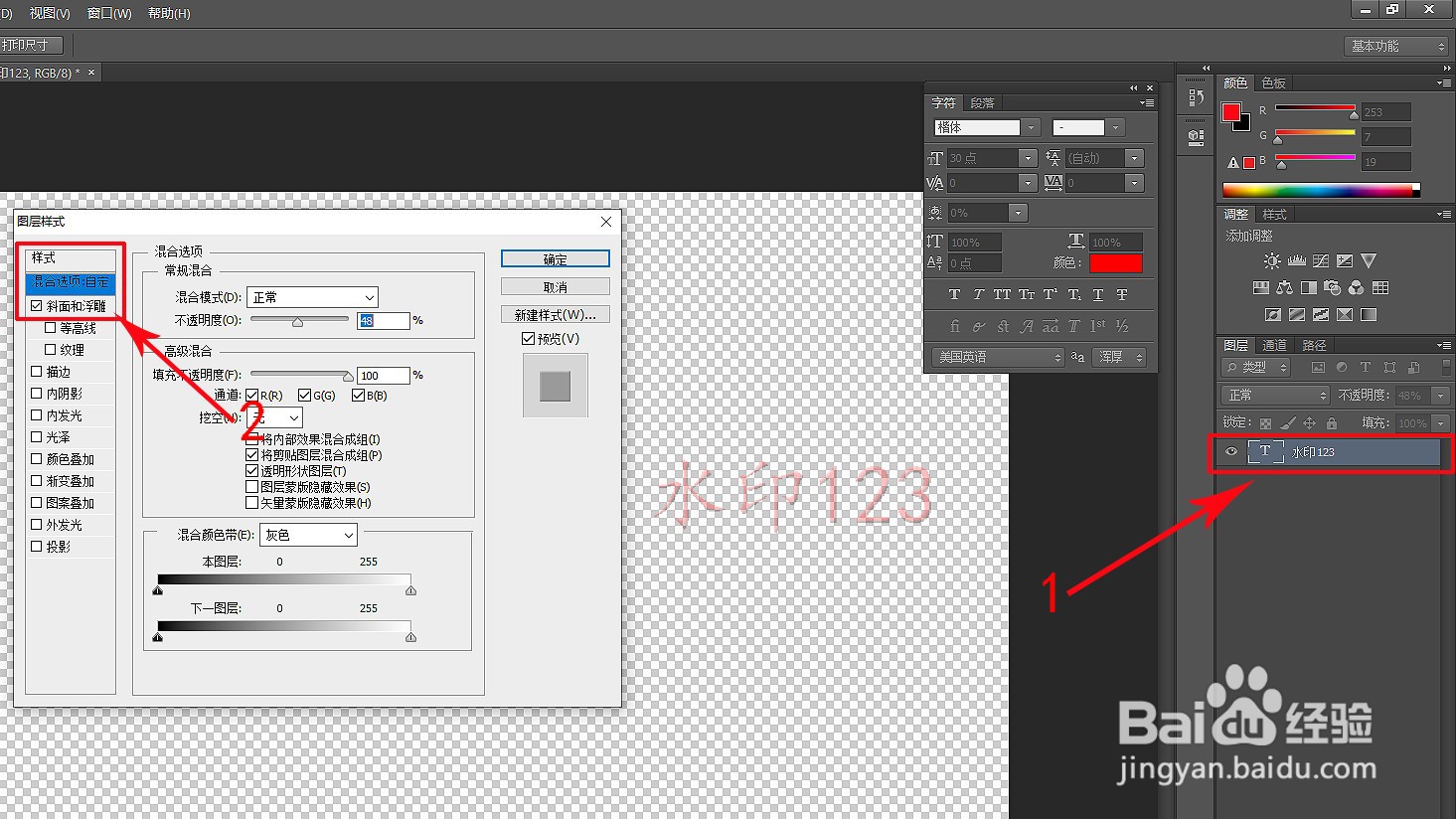
Task: Open anti-aliasing dropdown 浑厚
Action: click(x=1119, y=357)
